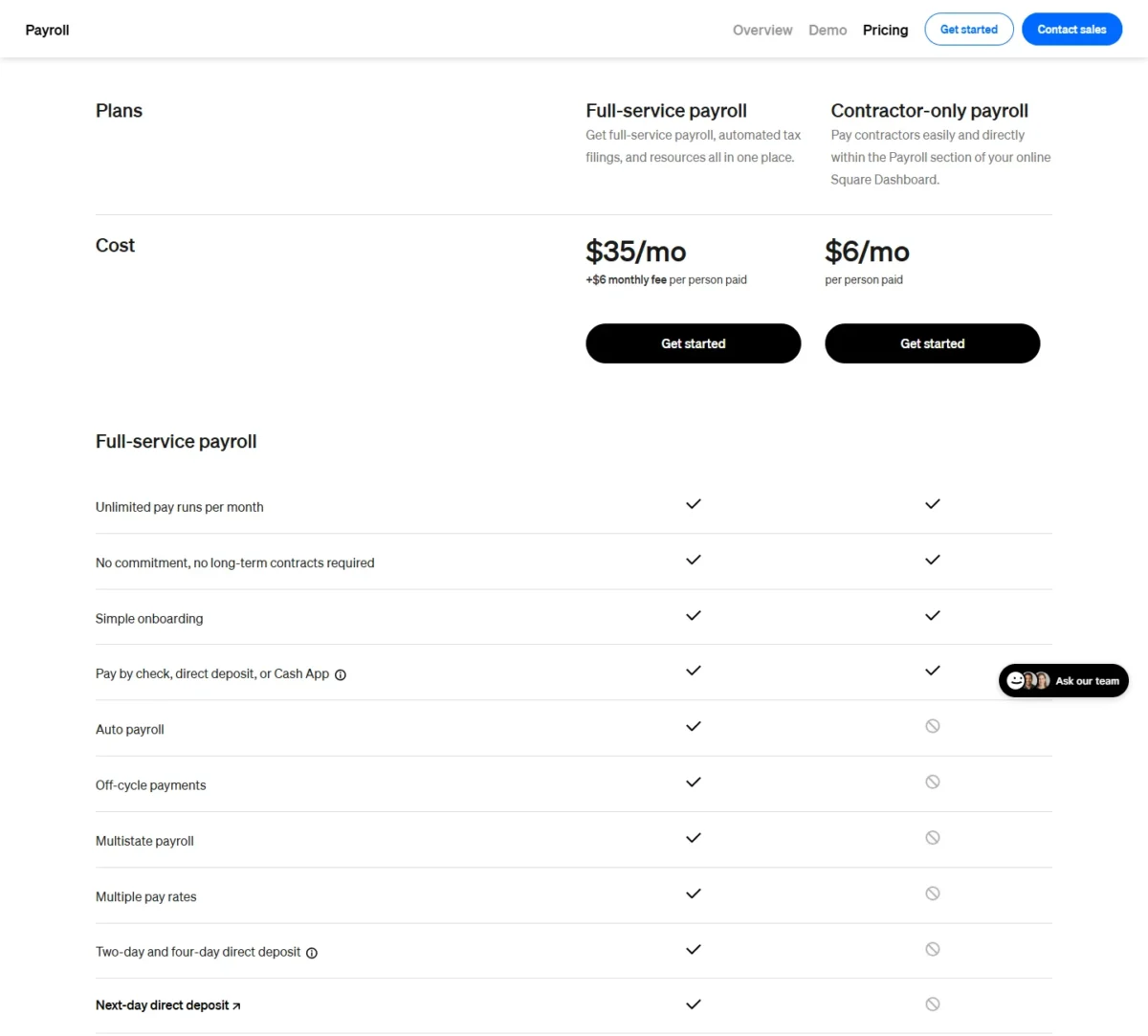Click the 'Plans' heading
This screenshot has height=1036, width=1148.
pyautogui.click(x=119, y=111)
